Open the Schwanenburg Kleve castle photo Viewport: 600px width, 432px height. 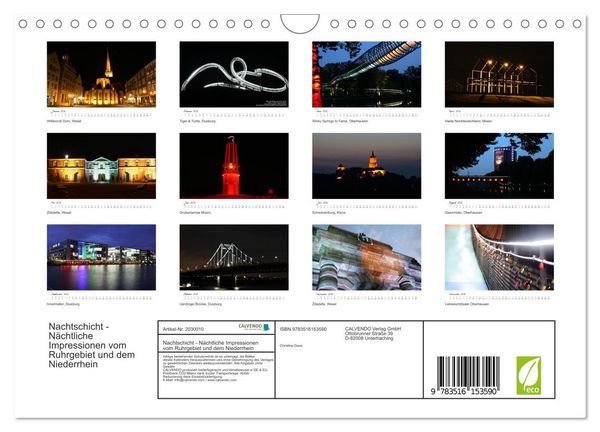pyautogui.click(x=367, y=166)
